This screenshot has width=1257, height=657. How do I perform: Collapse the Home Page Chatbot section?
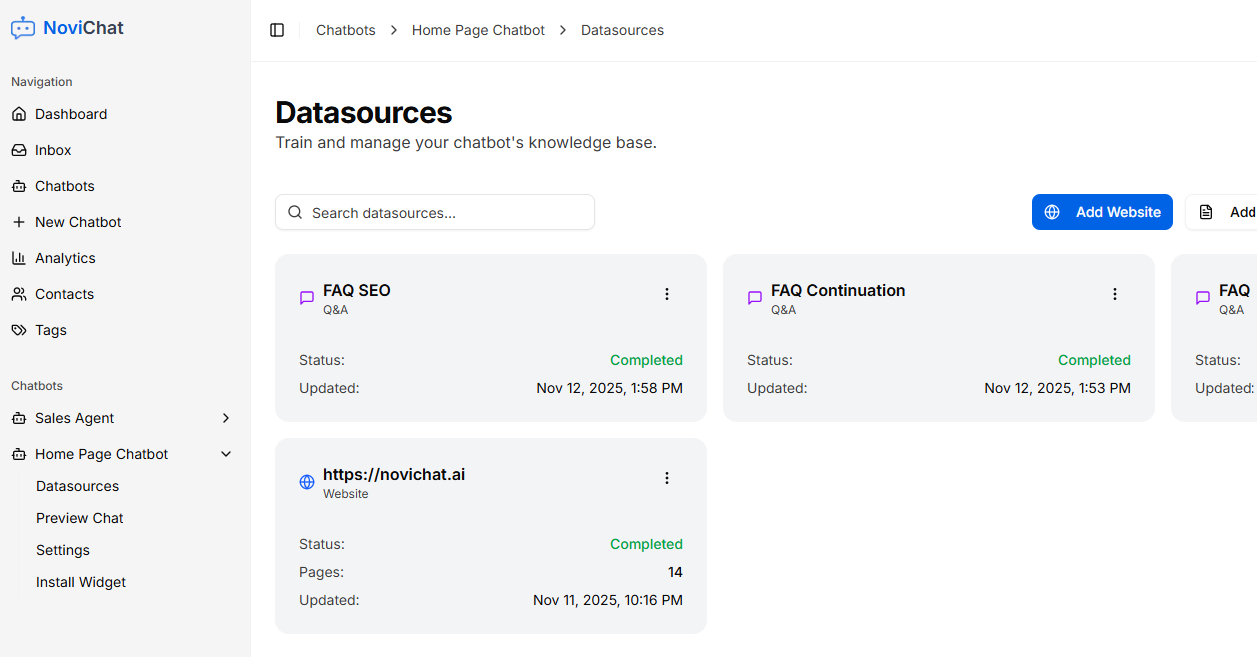pos(226,453)
